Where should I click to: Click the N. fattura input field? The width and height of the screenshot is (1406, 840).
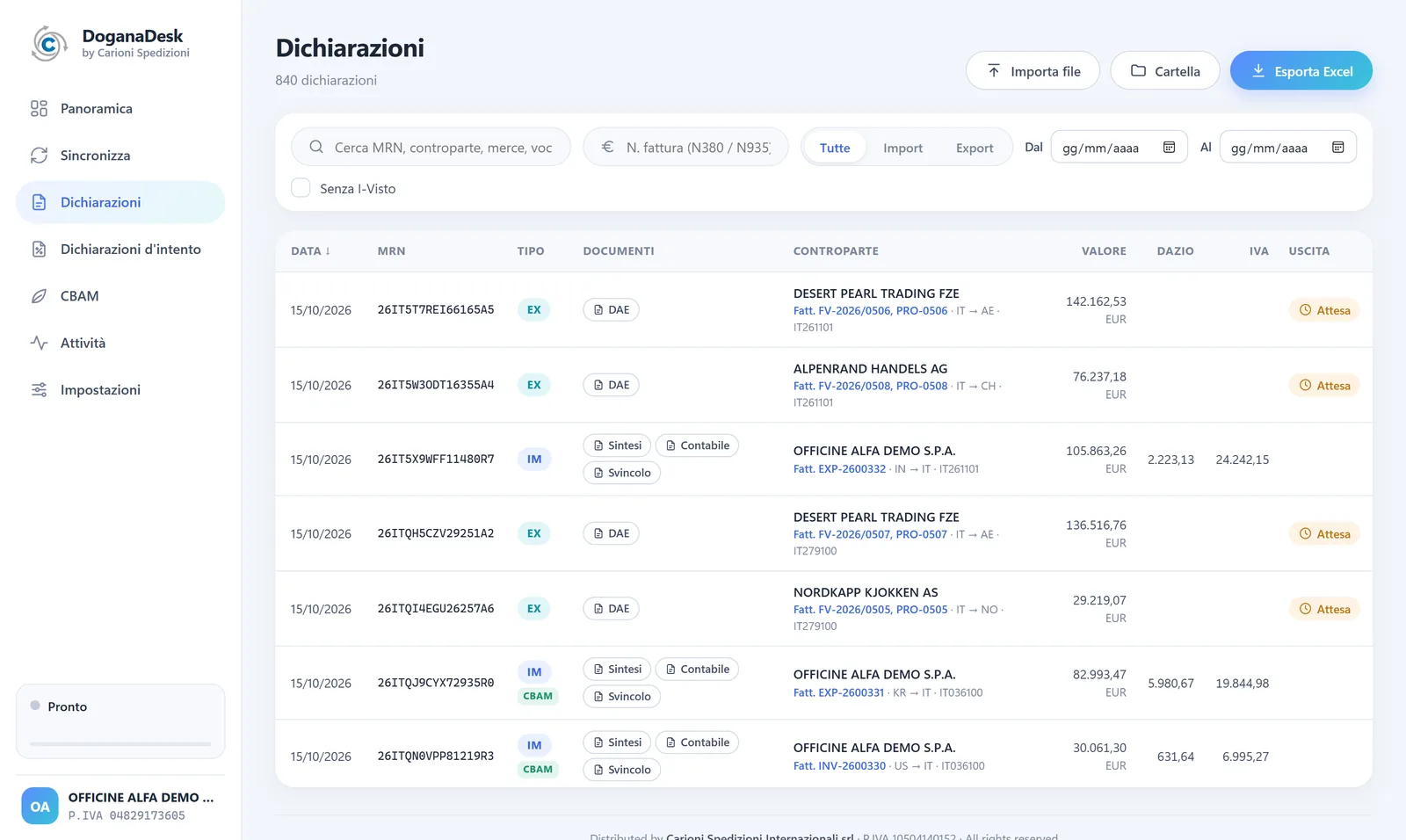(x=686, y=148)
